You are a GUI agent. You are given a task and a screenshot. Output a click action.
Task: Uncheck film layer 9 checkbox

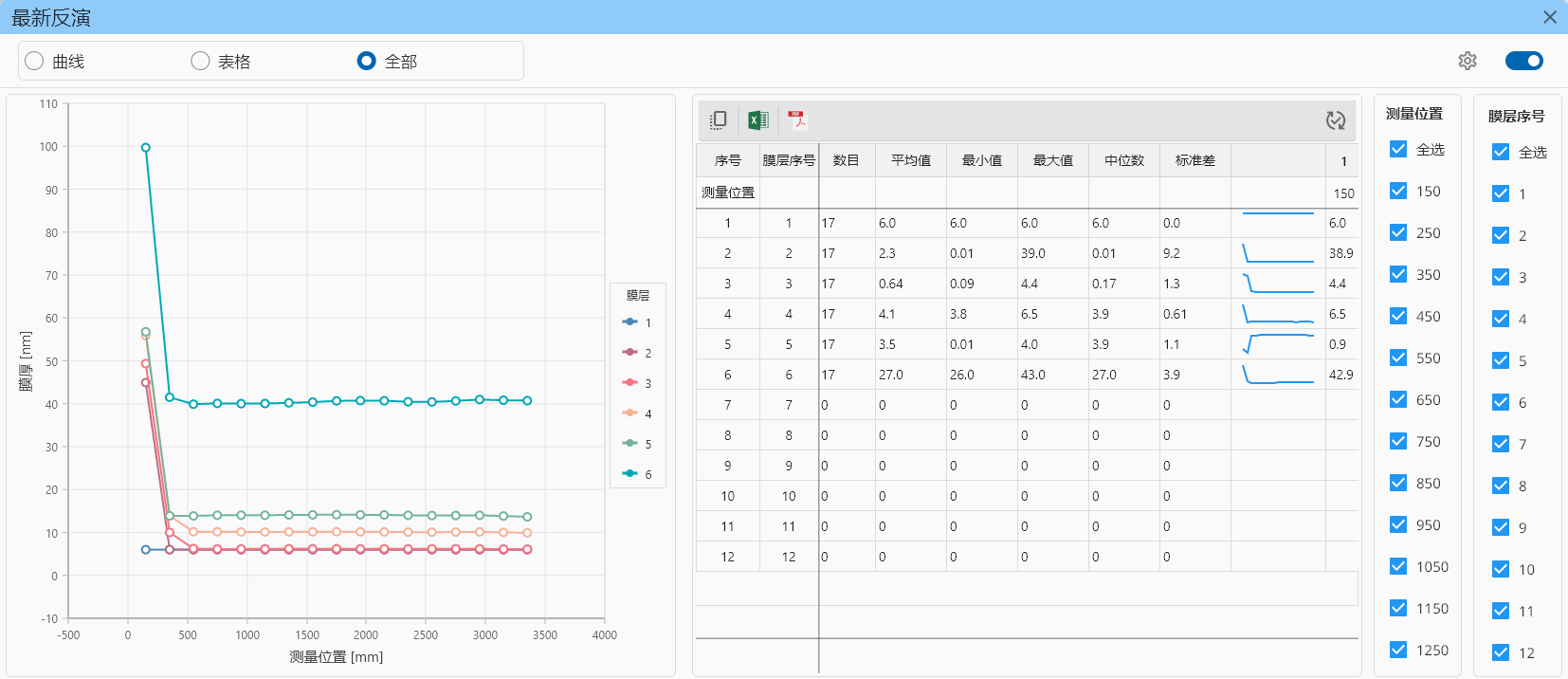click(1501, 527)
